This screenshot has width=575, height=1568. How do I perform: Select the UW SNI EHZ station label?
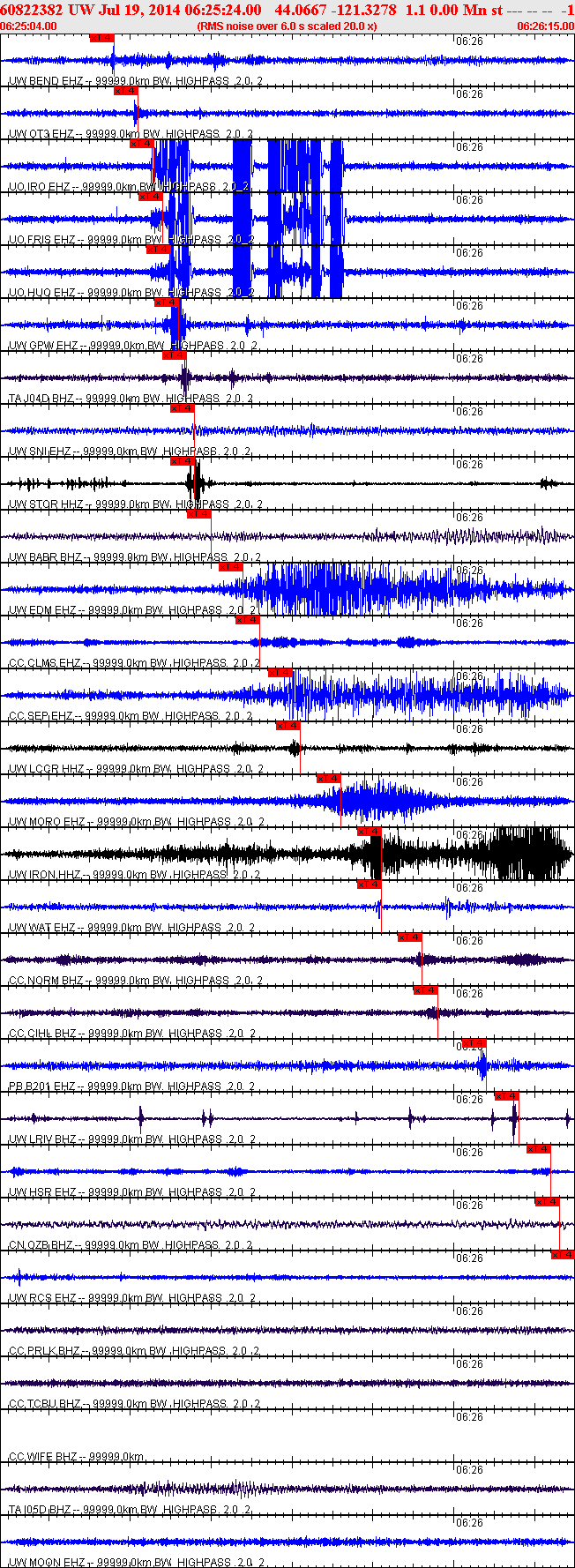point(131,452)
